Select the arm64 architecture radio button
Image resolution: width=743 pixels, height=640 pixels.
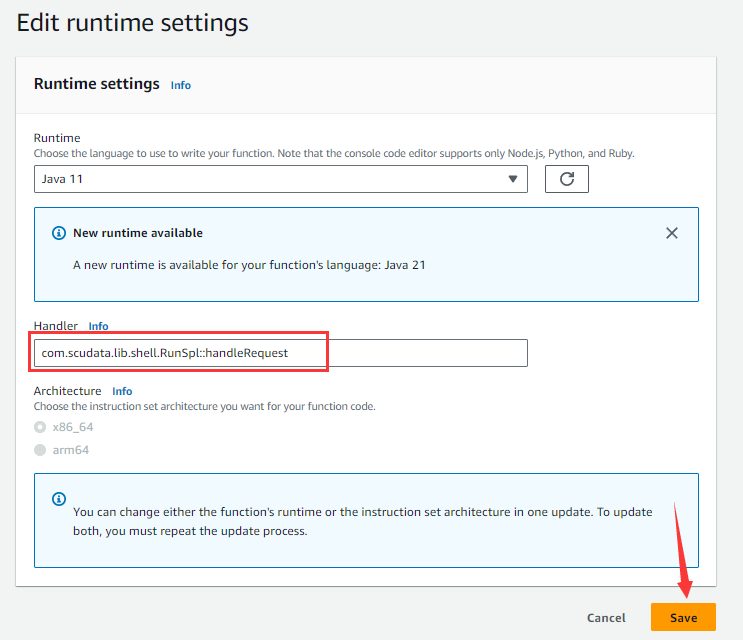[x=40, y=450]
